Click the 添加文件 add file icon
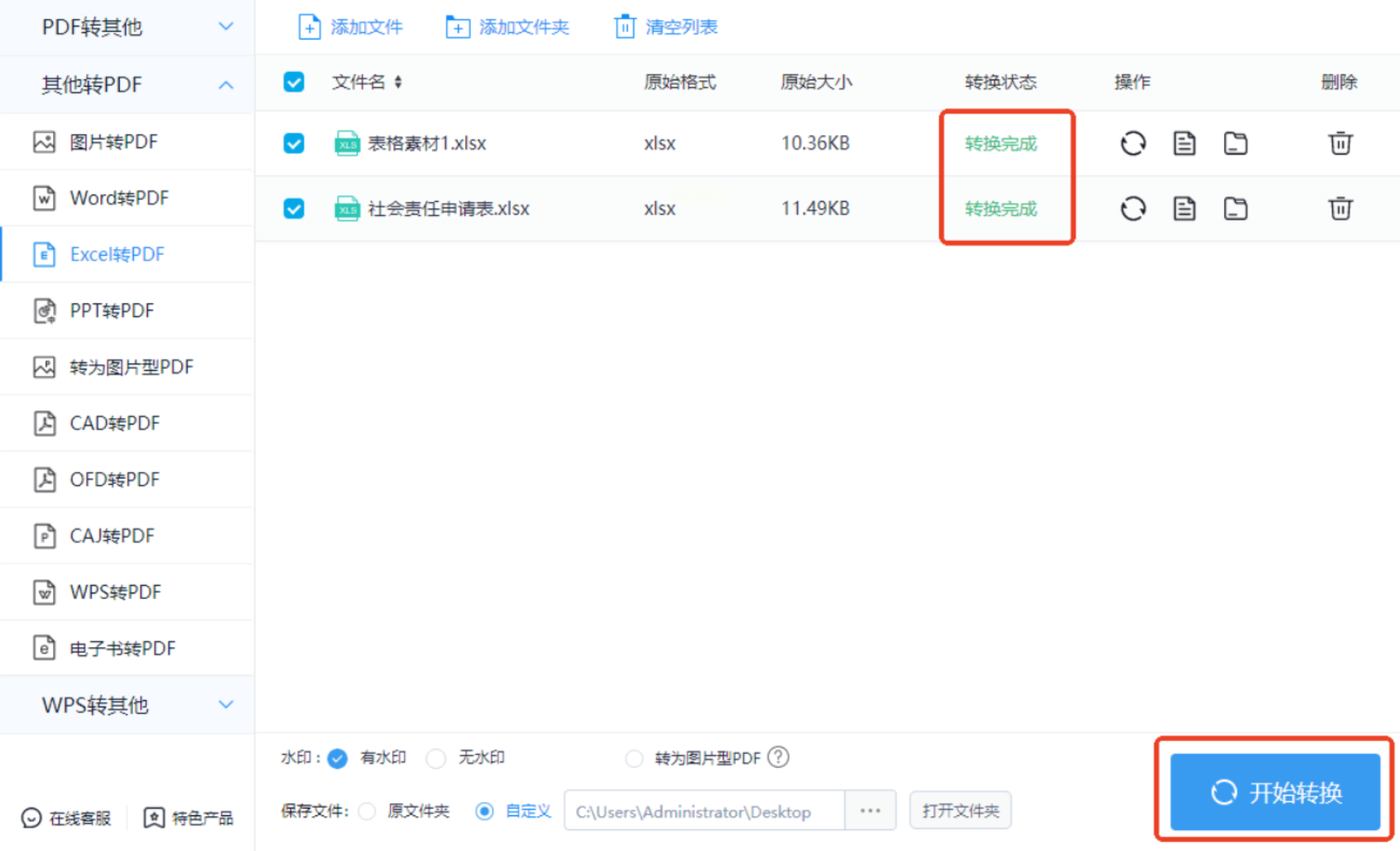Screen dimensions: 1400x851 (x=309, y=27)
